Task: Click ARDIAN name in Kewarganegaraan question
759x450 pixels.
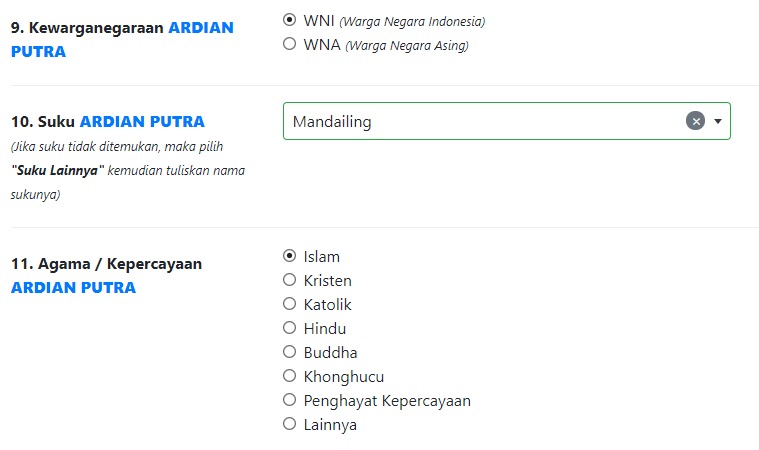Action: click(x=201, y=28)
